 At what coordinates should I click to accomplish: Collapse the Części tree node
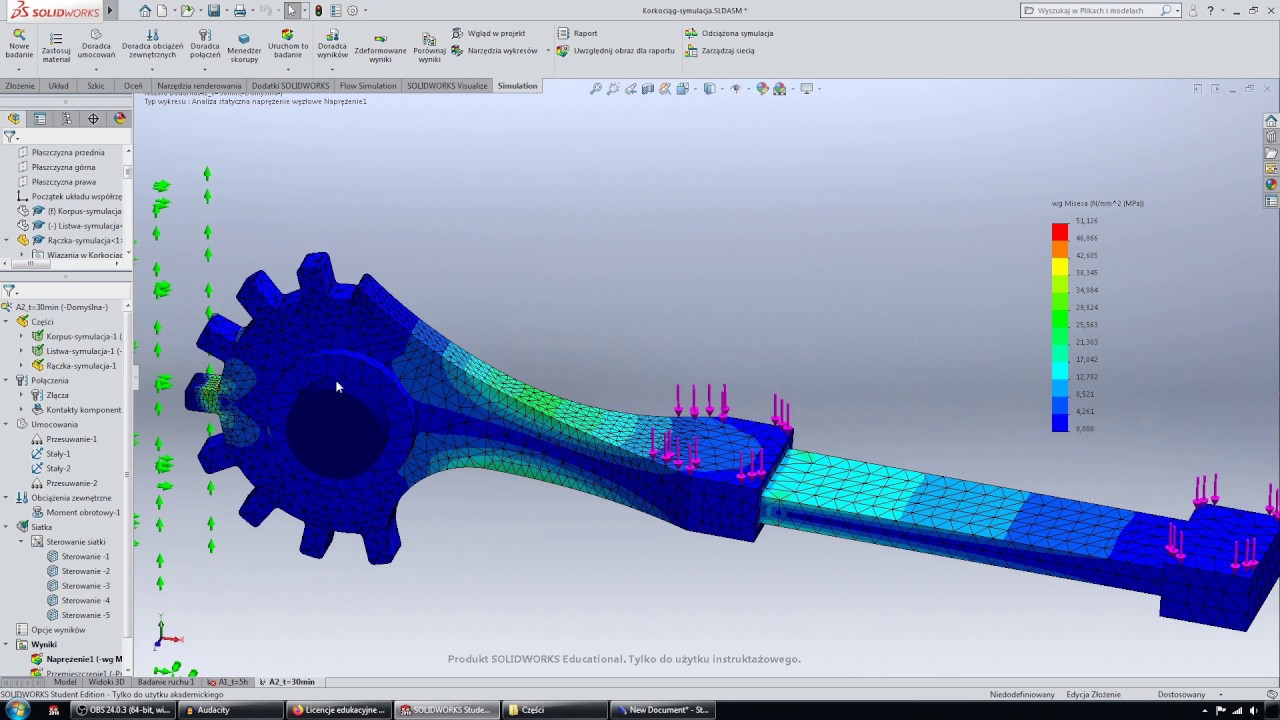7,322
